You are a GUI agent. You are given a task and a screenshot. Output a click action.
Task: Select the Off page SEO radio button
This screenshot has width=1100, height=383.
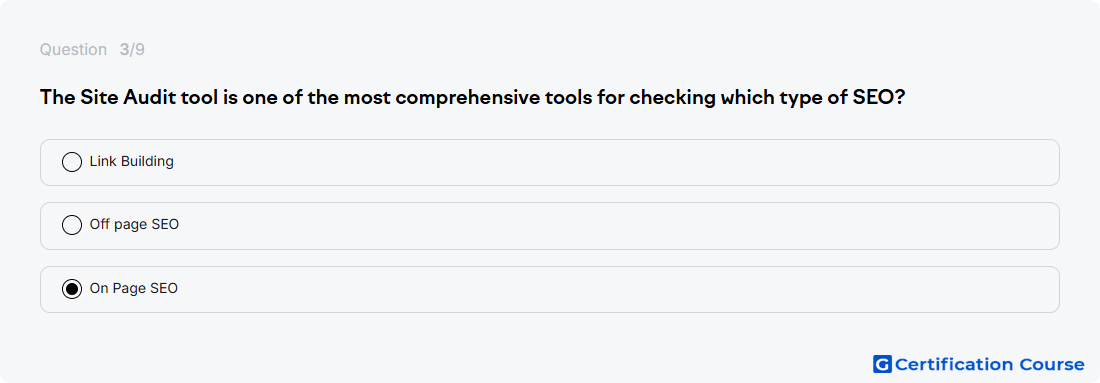click(x=72, y=225)
